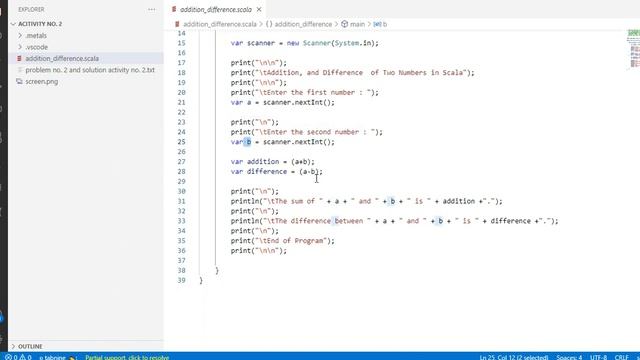Screen dimensions: 640x360
Task: Click the addition_difference object breadcrumb
Action: [x=303, y=24]
